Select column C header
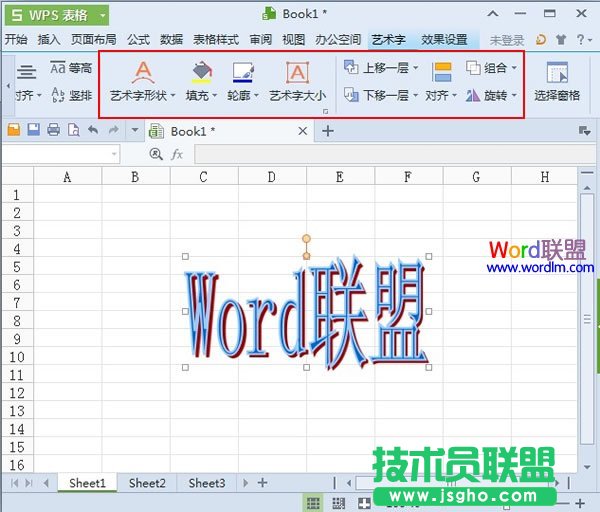Image resolution: width=600 pixels, height=512 pixels. (x=204, y=177)
